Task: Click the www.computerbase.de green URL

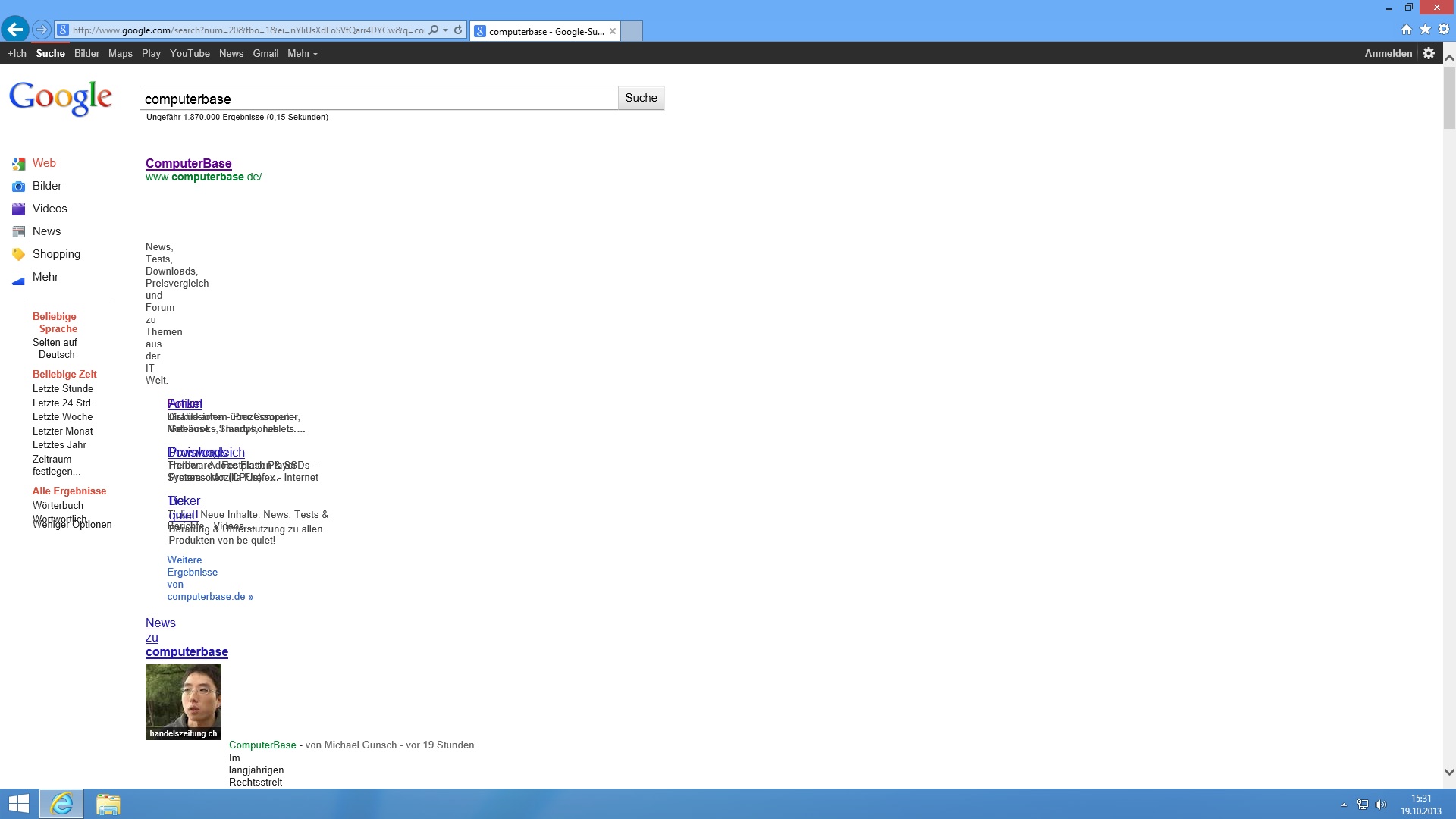Action: tap(203, 177)
